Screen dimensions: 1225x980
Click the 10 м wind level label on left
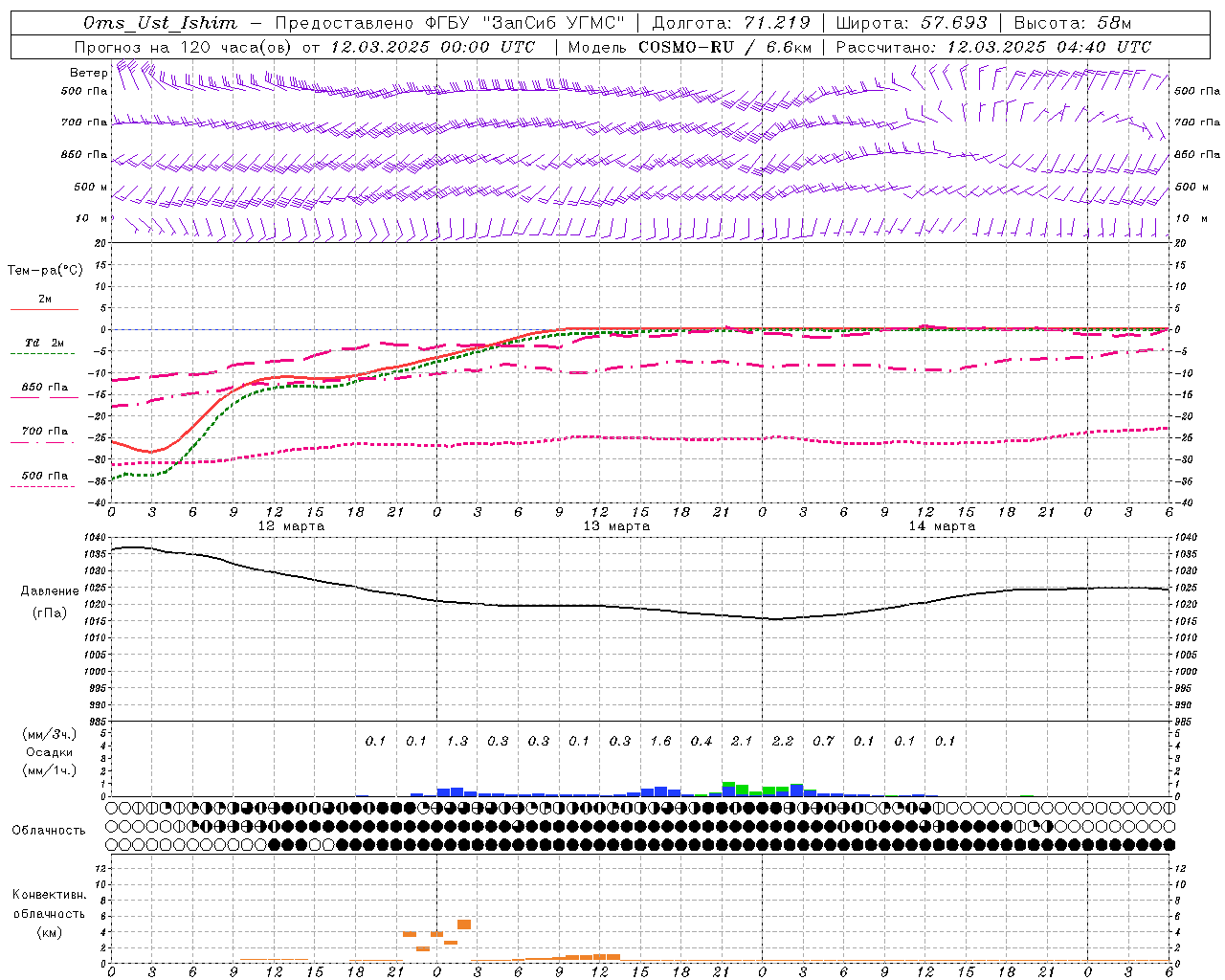92,219
